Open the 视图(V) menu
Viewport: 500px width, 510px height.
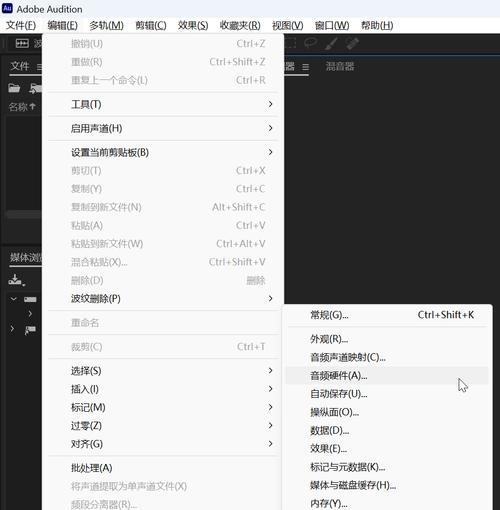tap(288, 25)
